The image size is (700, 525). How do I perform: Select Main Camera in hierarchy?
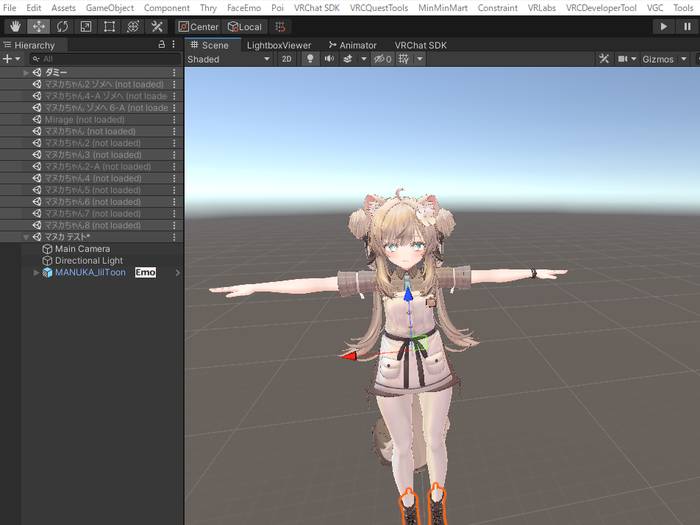pyautogui.click(x=83, y=249)
